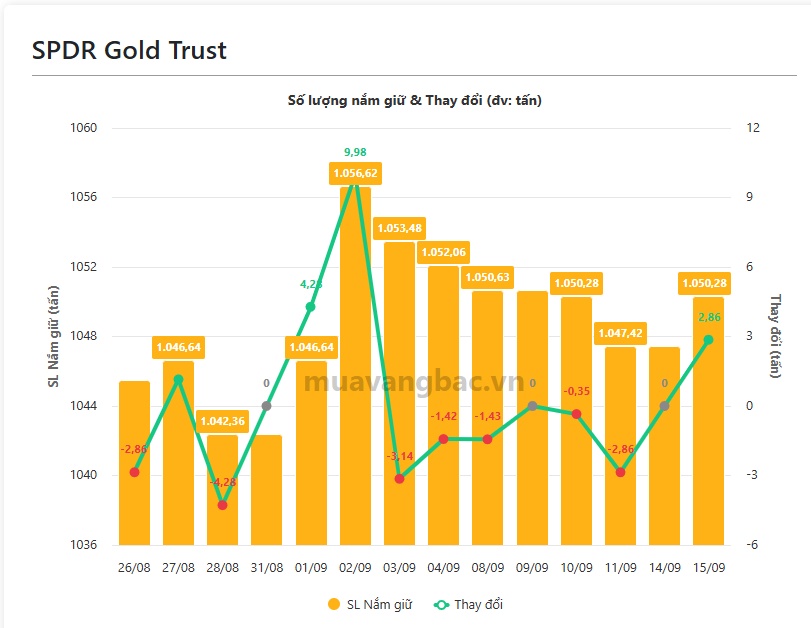Click the red -3,14 point on 03/09

(399, 479)
